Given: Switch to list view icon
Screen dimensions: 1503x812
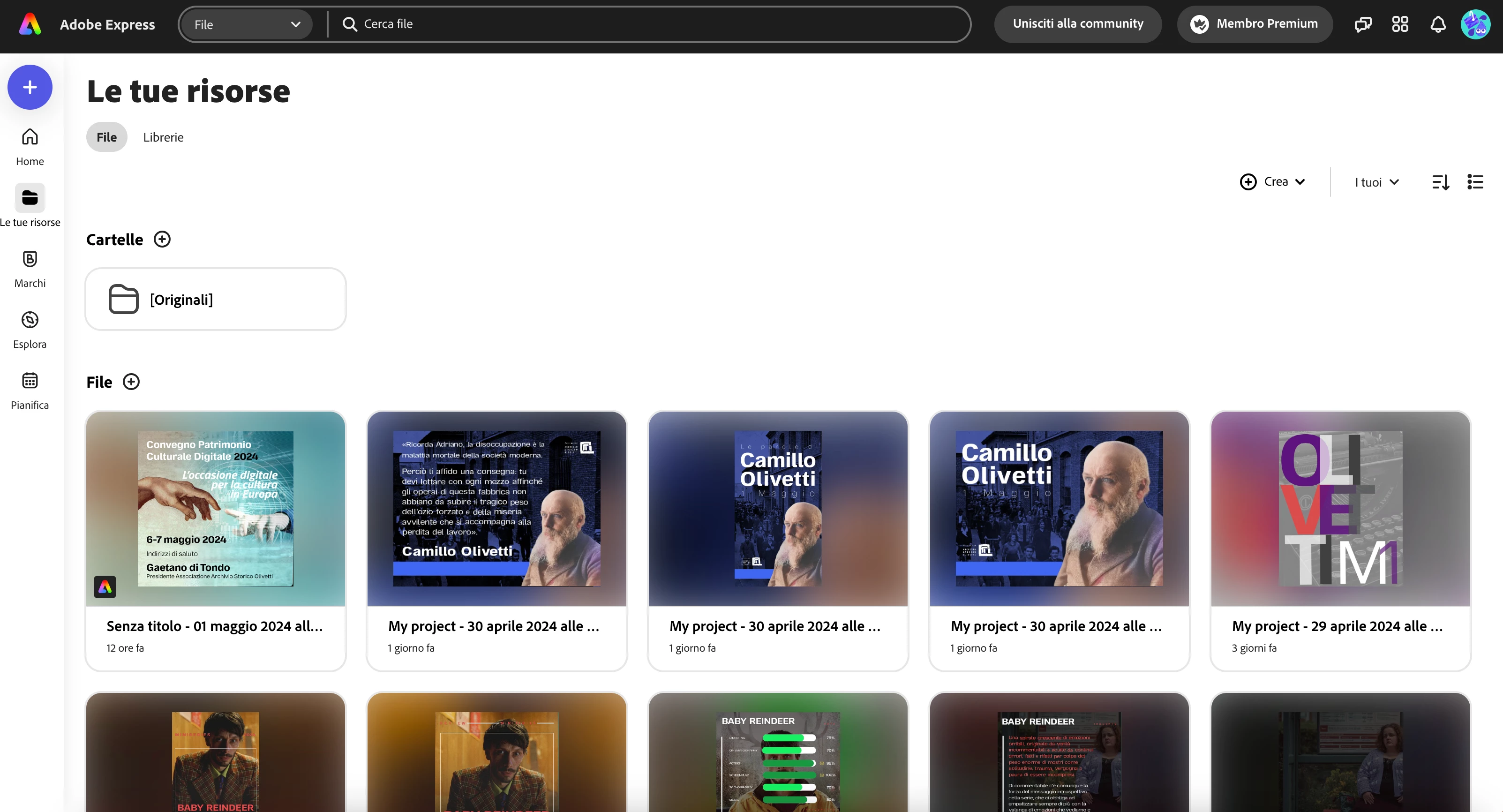Looking at the screenshot, I should click(1475, 182).
